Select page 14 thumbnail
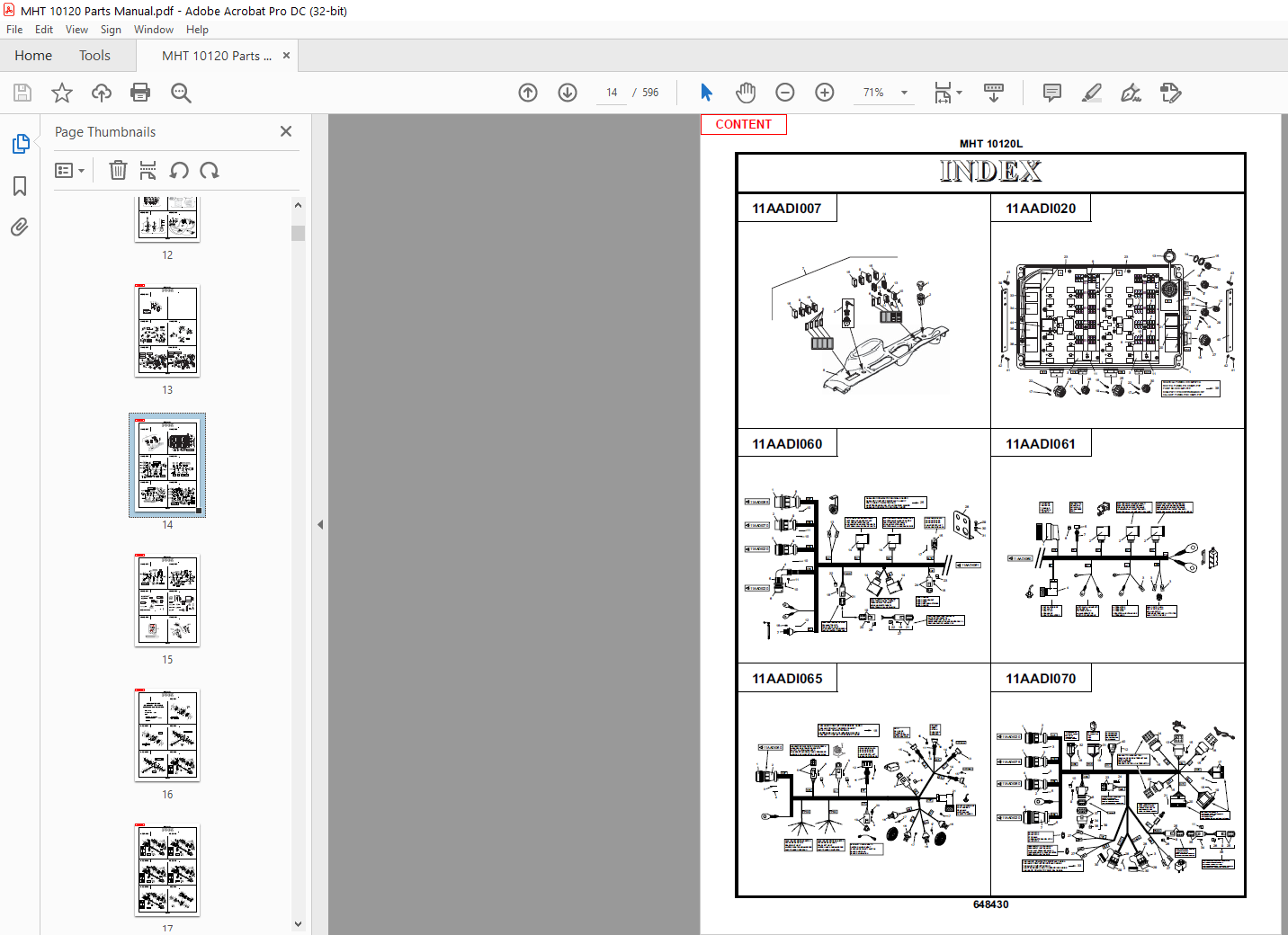The image size is (1288, 935). tap(167, 465)
